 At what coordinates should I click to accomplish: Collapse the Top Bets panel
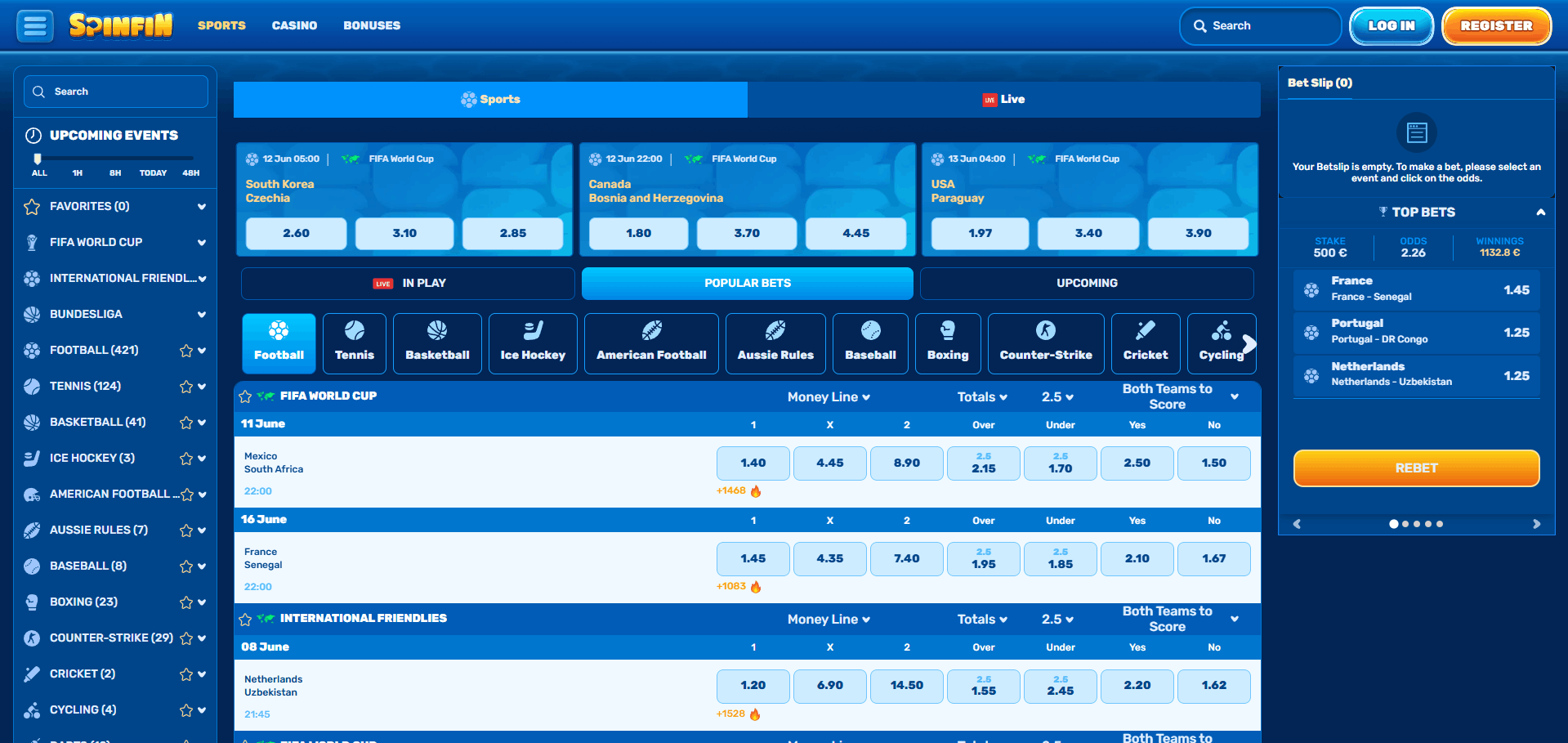tap(1541, 213)
